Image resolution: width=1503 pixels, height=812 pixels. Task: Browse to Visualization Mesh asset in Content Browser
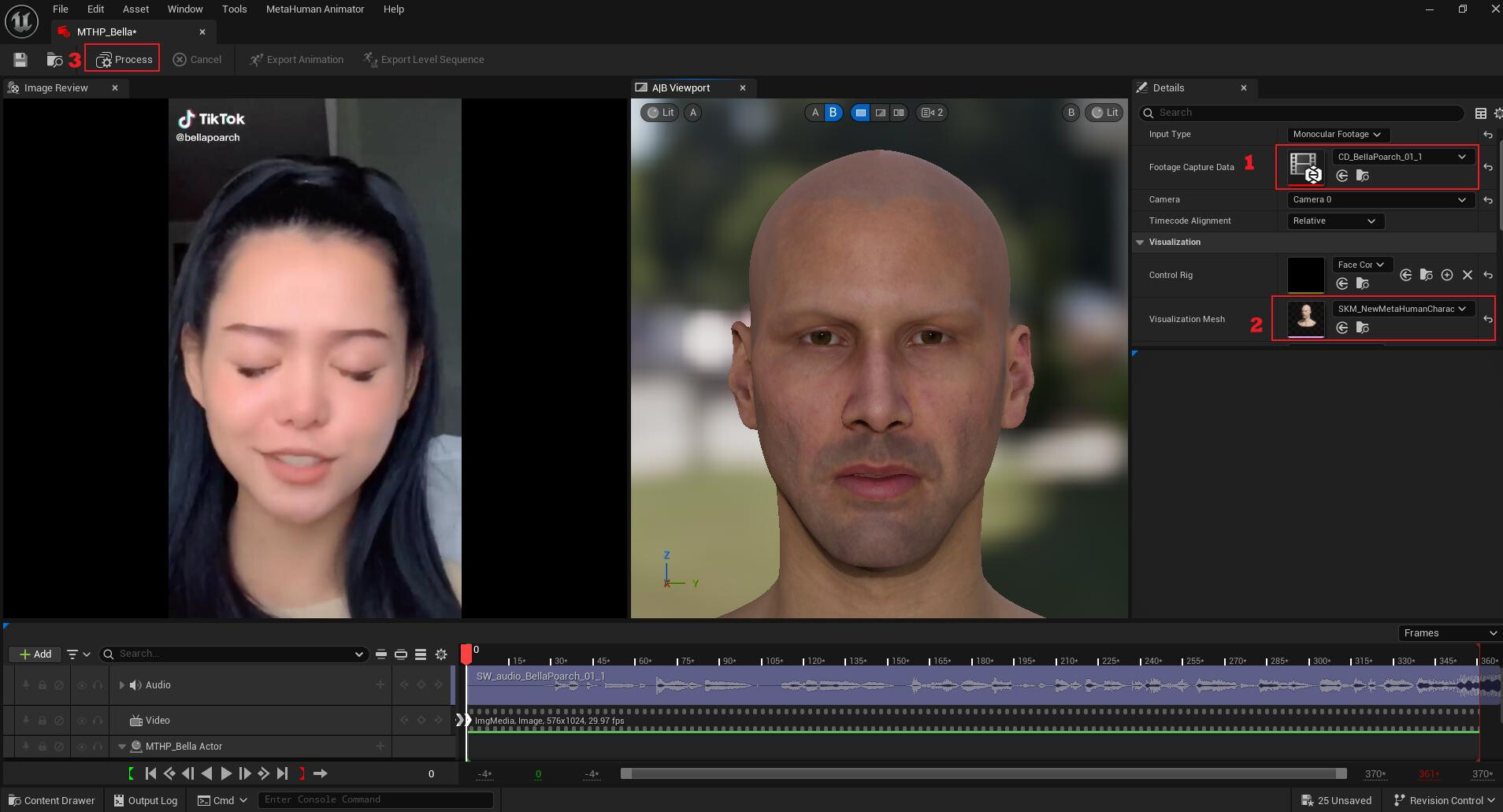pos(1363,328)
